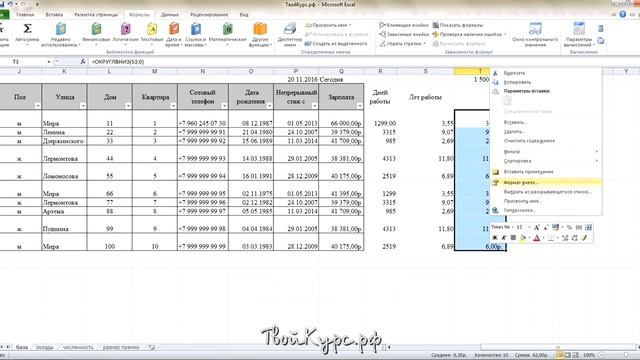Click Percent Style in the mini toolbar
The width and height of the screenshot is (640, 360).
click(569, 227)
